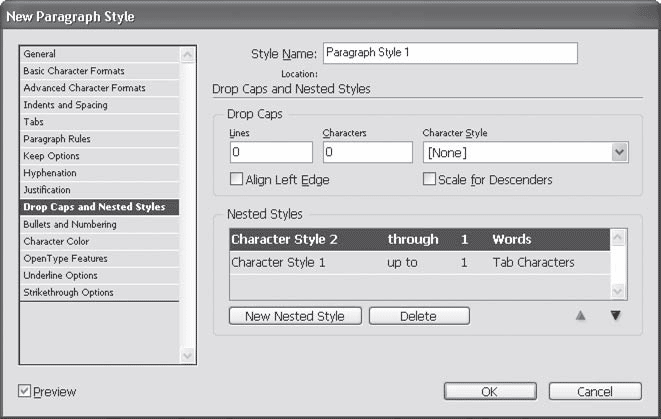Toggle Scale for Descenders checkbox
The image size is (661, 419).
(429, 180)
